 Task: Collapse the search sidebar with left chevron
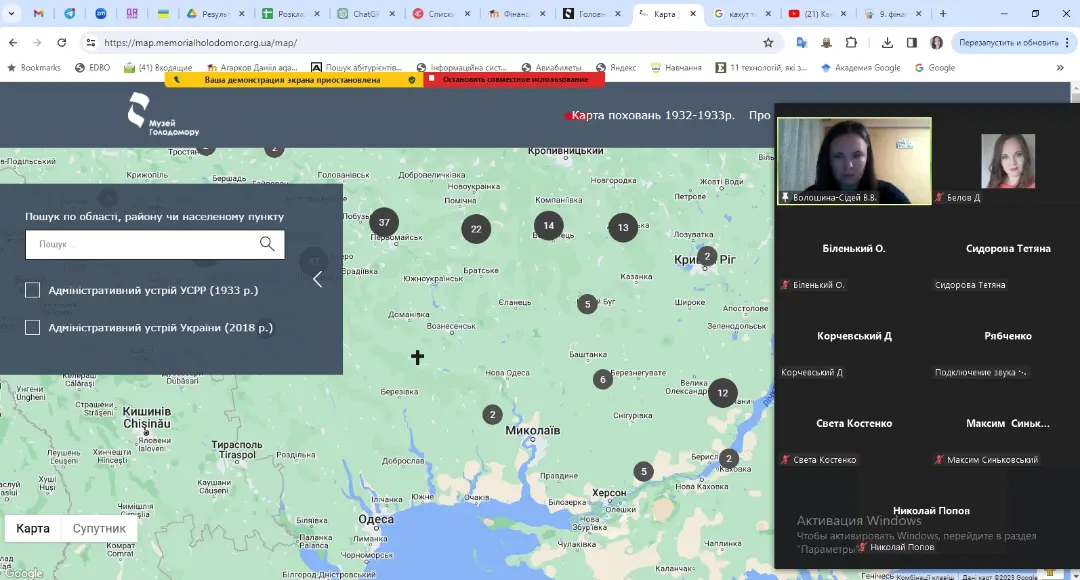click(318, 279)
